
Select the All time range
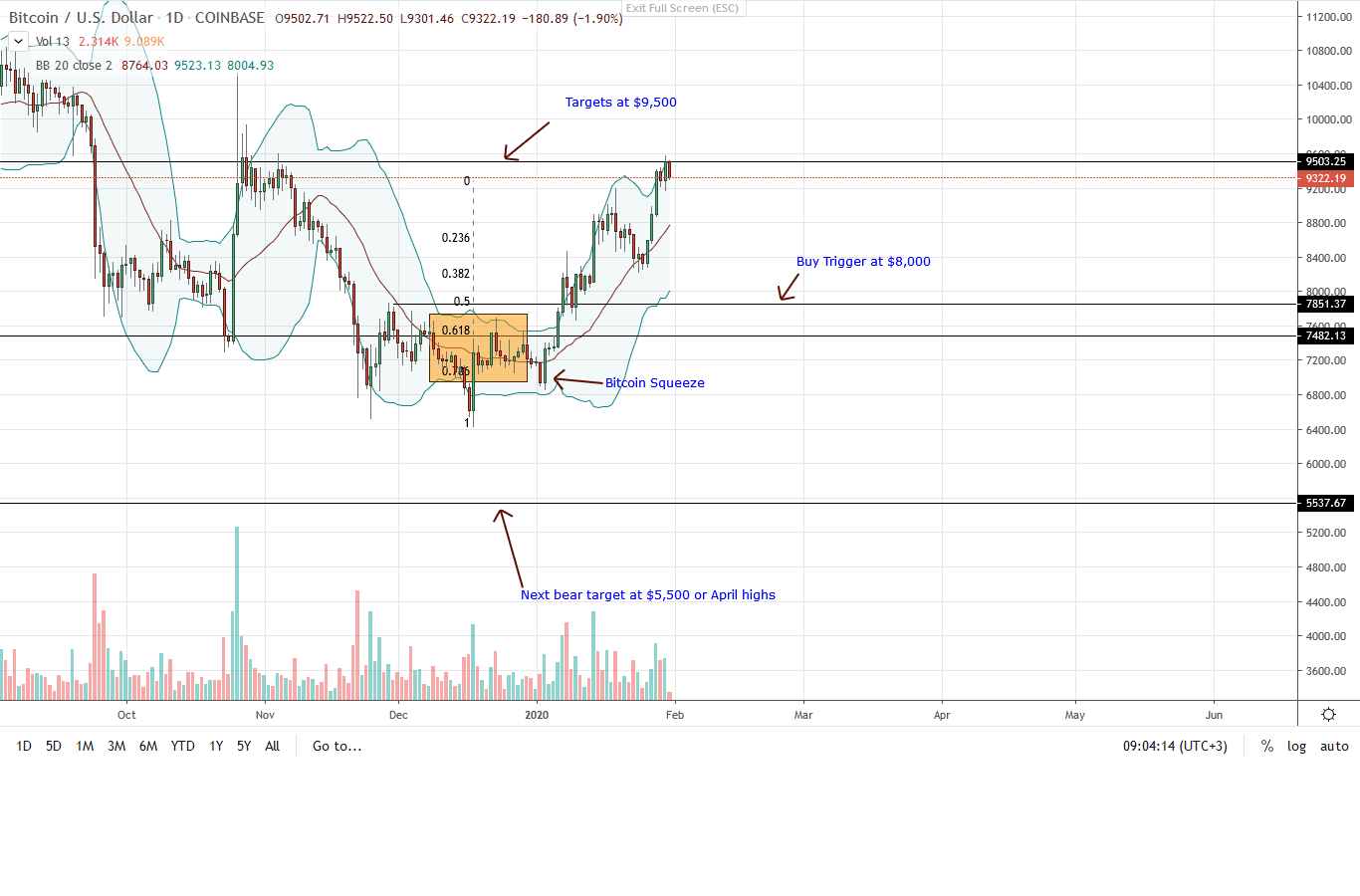pos(272,746)
